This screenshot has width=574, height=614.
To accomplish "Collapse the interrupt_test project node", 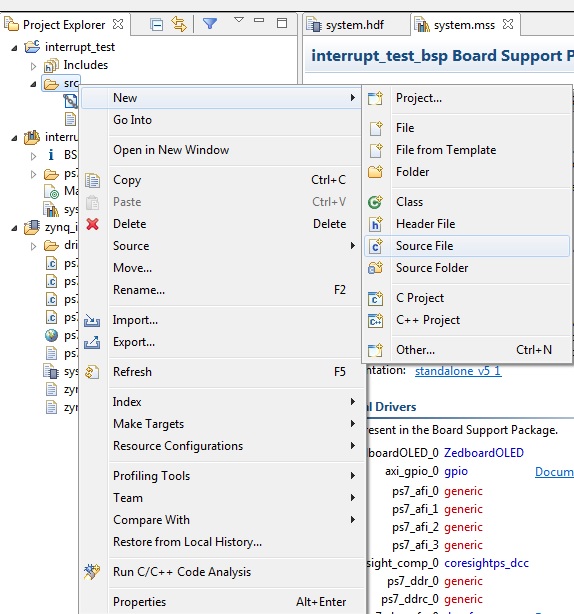I will tap(14, 48).
